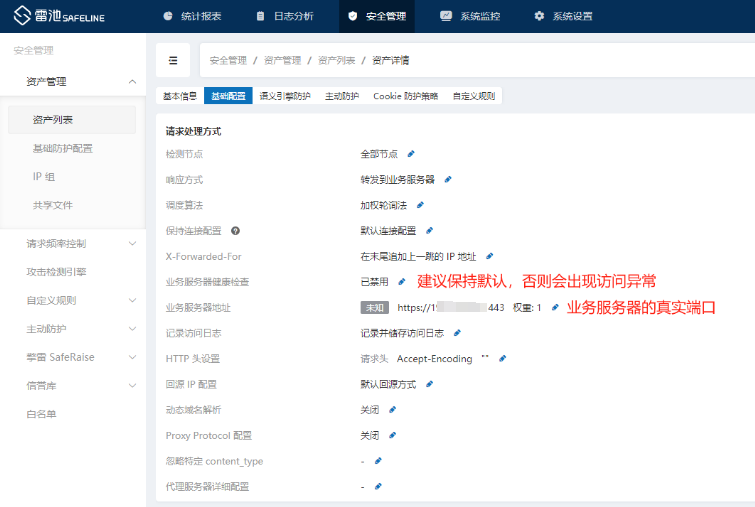Viewport: 755px width, 507px height.
Task: Click 资产列表 breadcrumb link
Action: [334, 61]
